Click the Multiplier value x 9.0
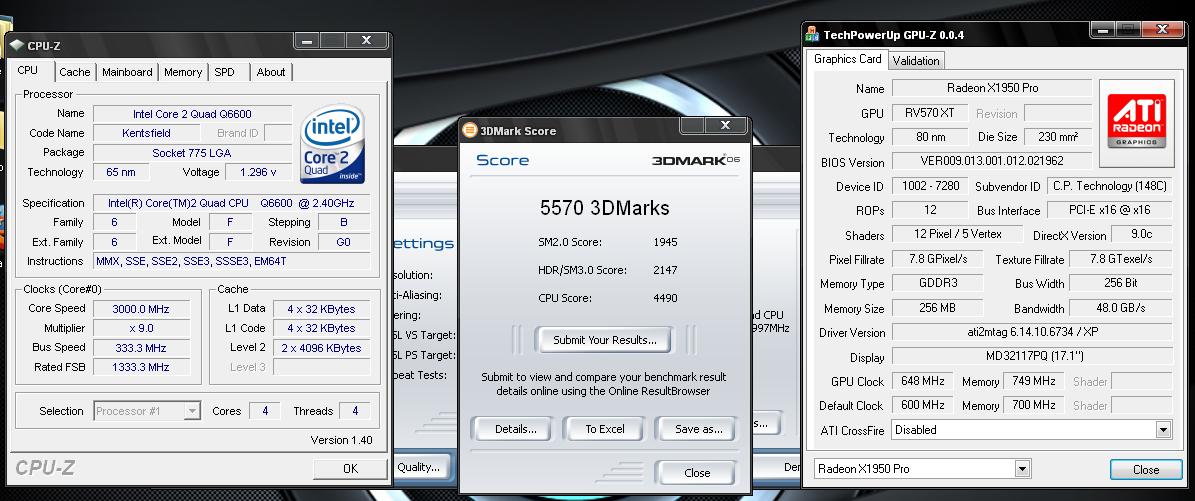 pos(141,328)
